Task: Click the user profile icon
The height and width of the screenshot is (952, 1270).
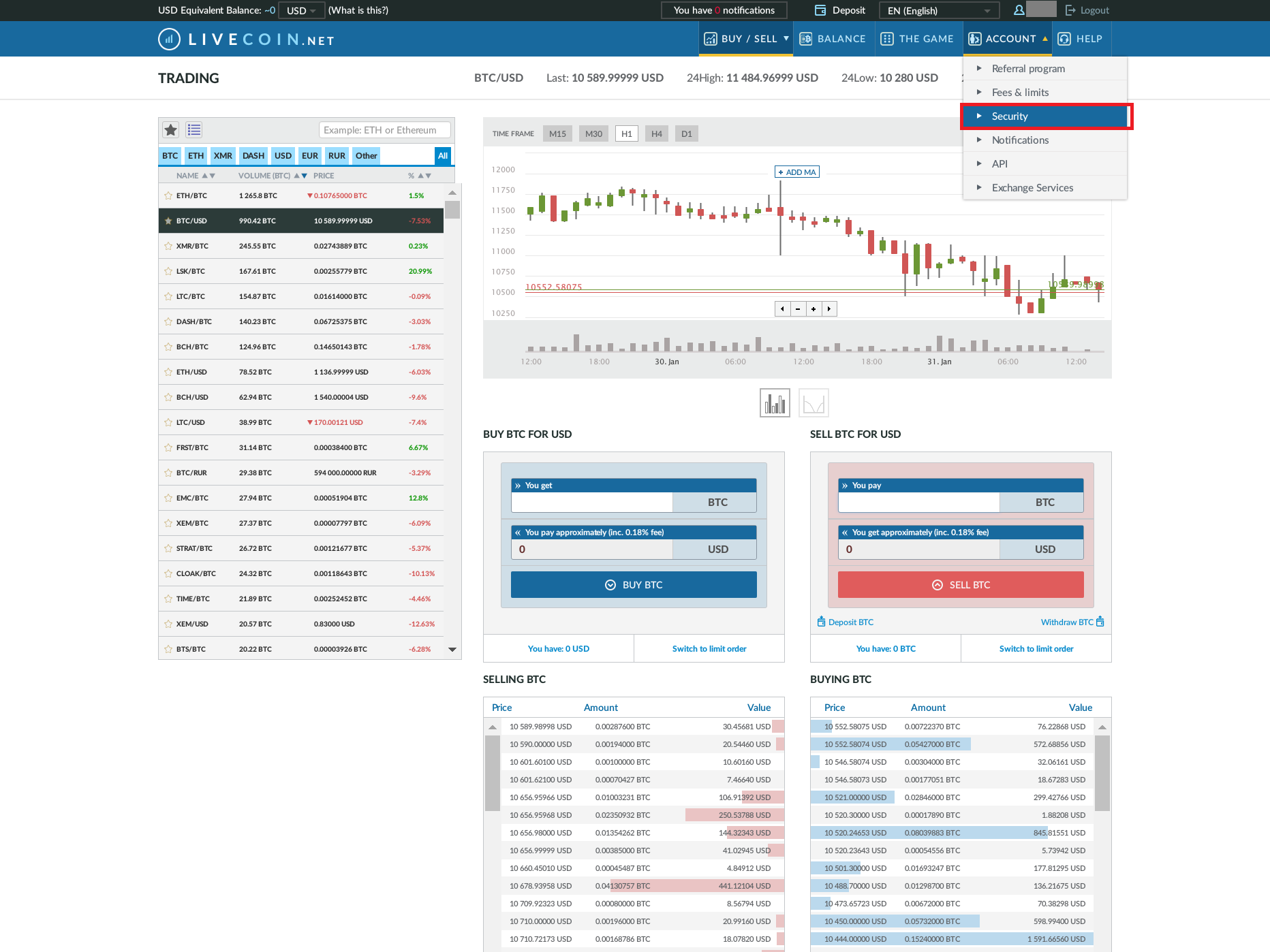Action: 1019,10
